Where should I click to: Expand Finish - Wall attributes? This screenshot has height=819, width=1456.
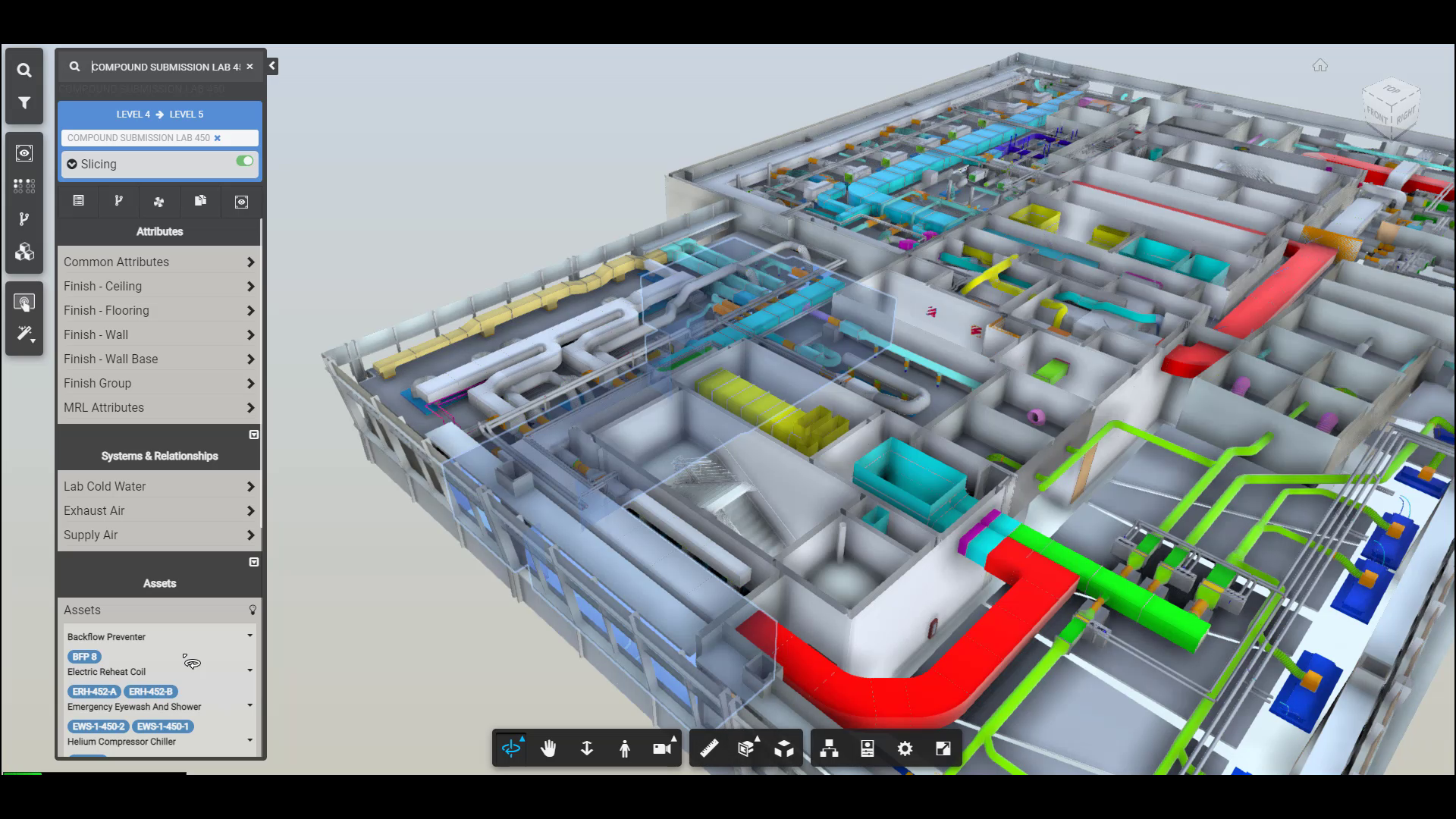[x=159, y=334]
